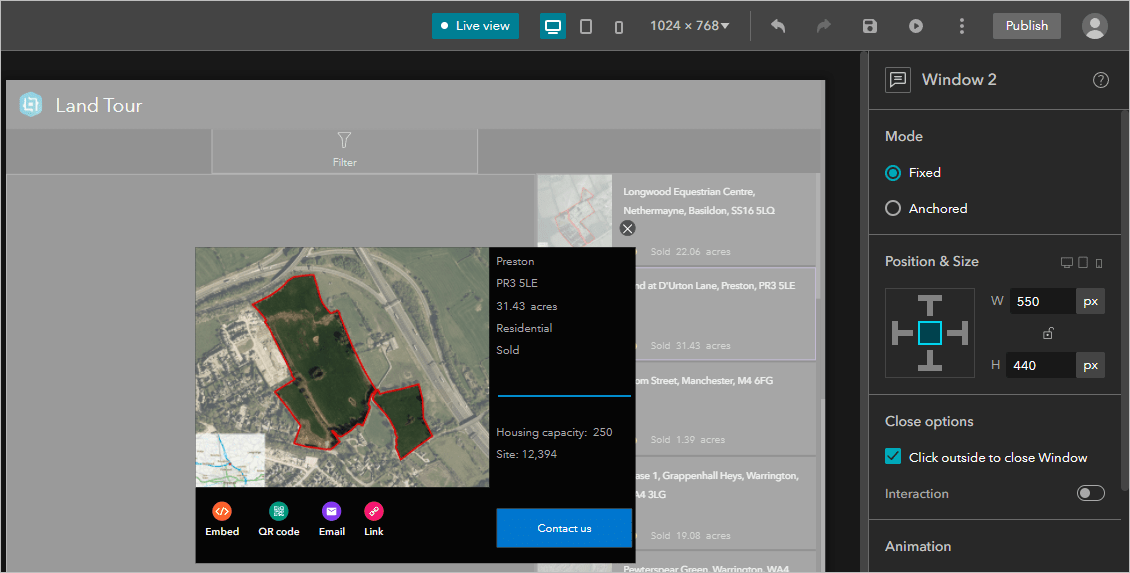Toggle the aspect ratio lock icon
The width and height of the screenshot is (1130, 573).
[1048, 333]
